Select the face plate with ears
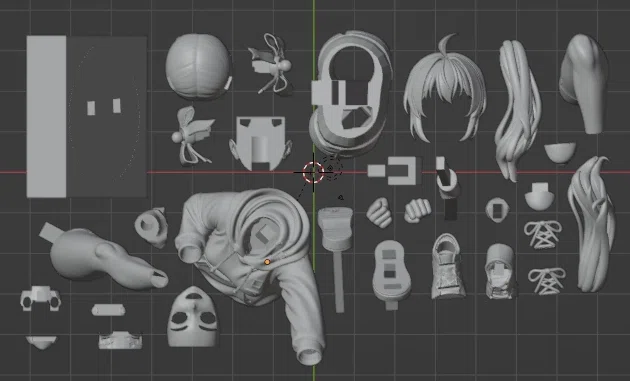 pyautogui.click(x=260, y=143)
